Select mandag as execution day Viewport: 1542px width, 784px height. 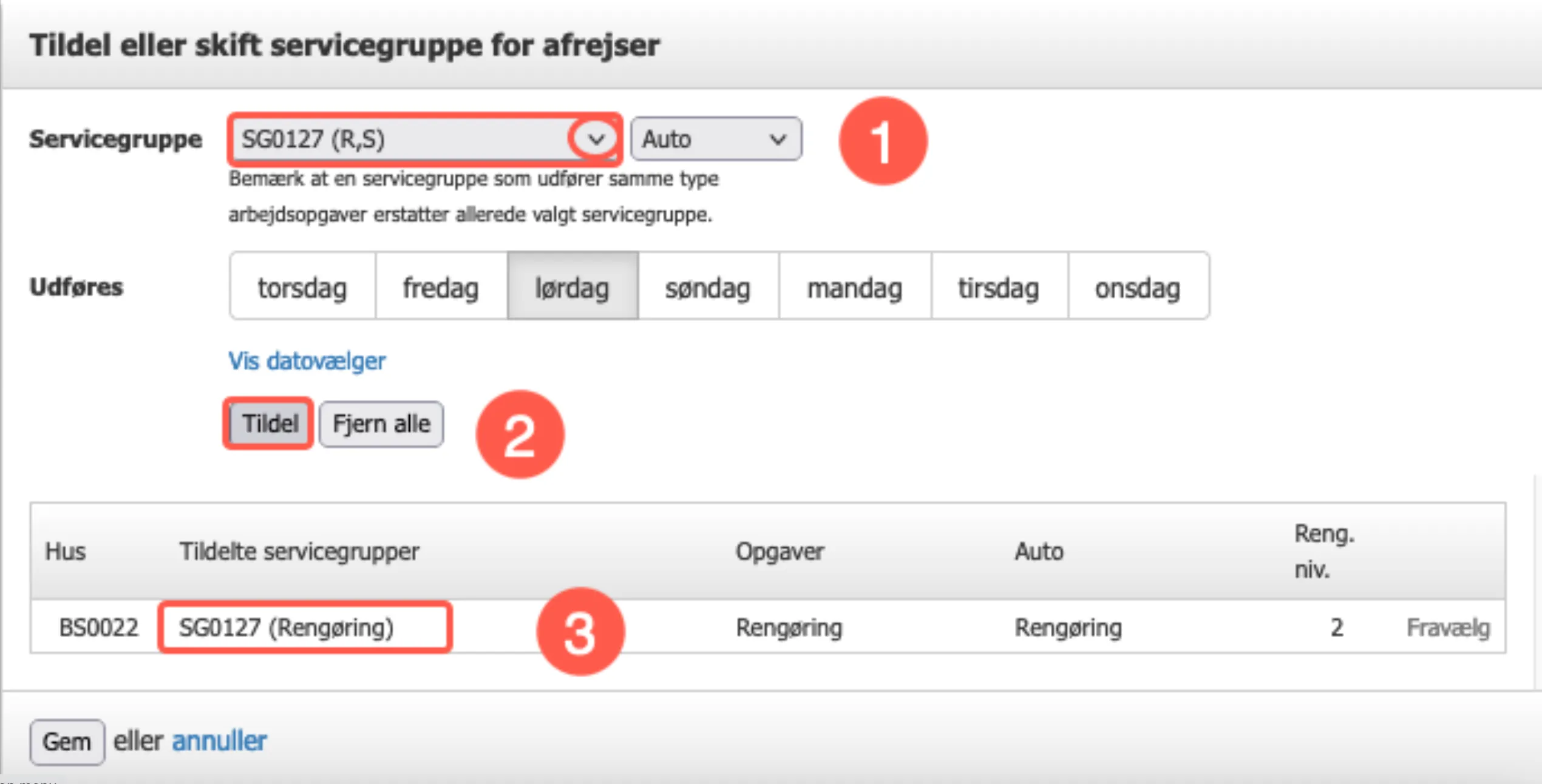click(854, 286)
